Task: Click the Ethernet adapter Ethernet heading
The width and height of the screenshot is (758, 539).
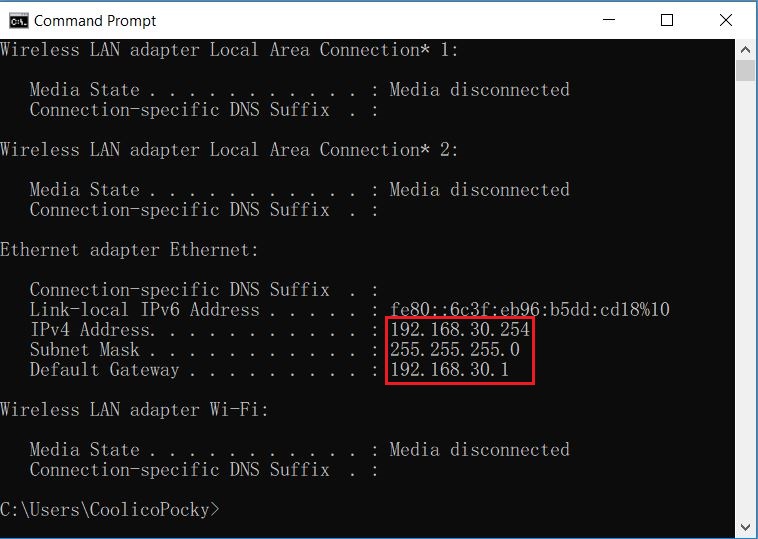Action: [129, 250]
